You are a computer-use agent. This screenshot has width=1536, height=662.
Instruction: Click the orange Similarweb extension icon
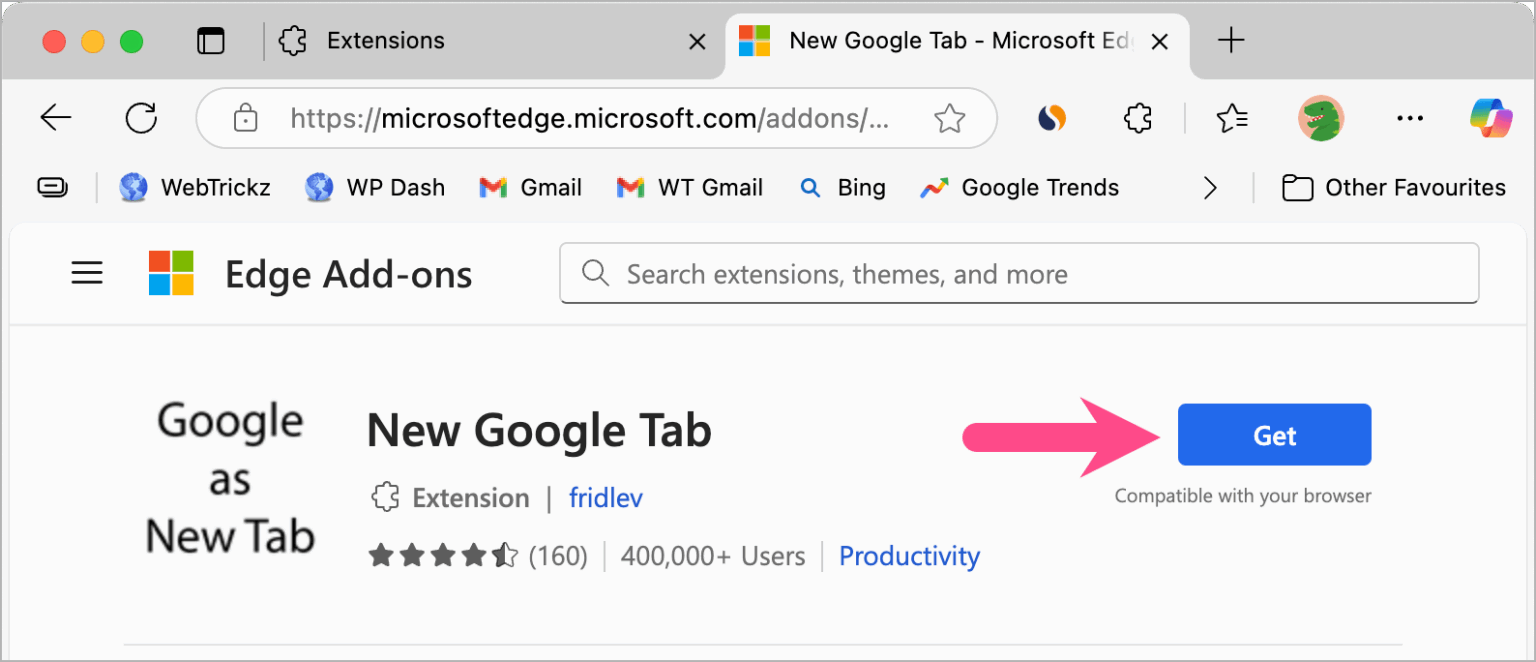click(x=1052, y=118)
